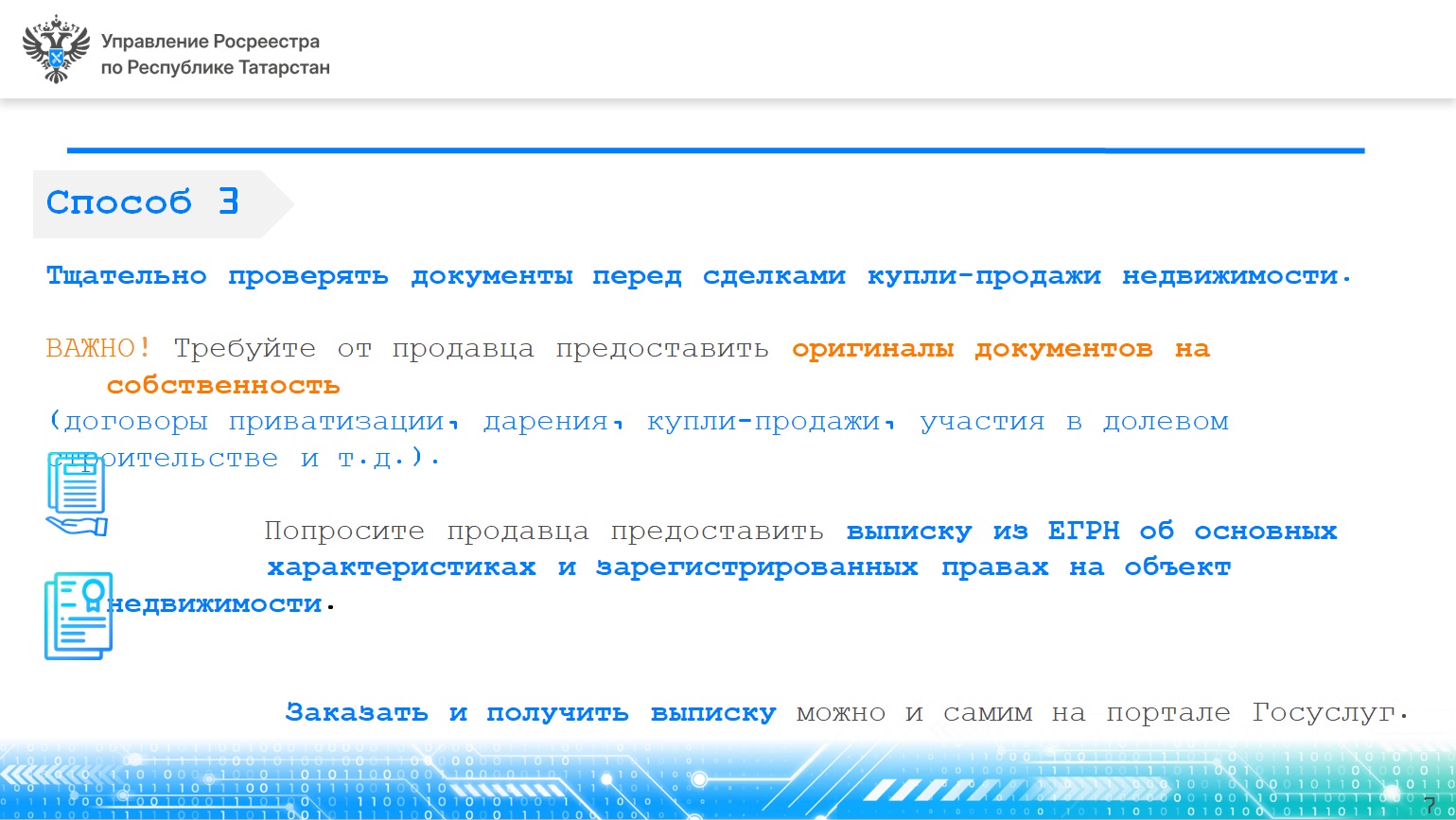Select the slide number 7 indicator
This screenshot has width=1456, height=820.
[x=1429, y=805]
